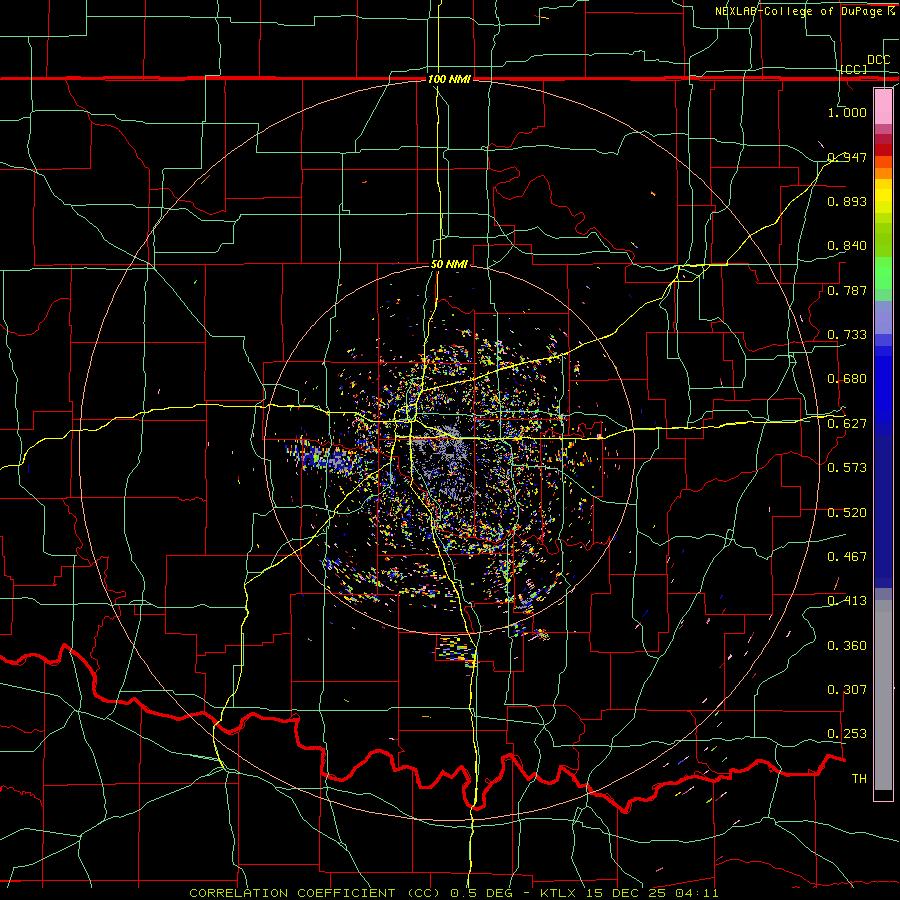The image size is (900, 900).
Task: Select the 50 NMI range ring label
Action: (449, 264)
